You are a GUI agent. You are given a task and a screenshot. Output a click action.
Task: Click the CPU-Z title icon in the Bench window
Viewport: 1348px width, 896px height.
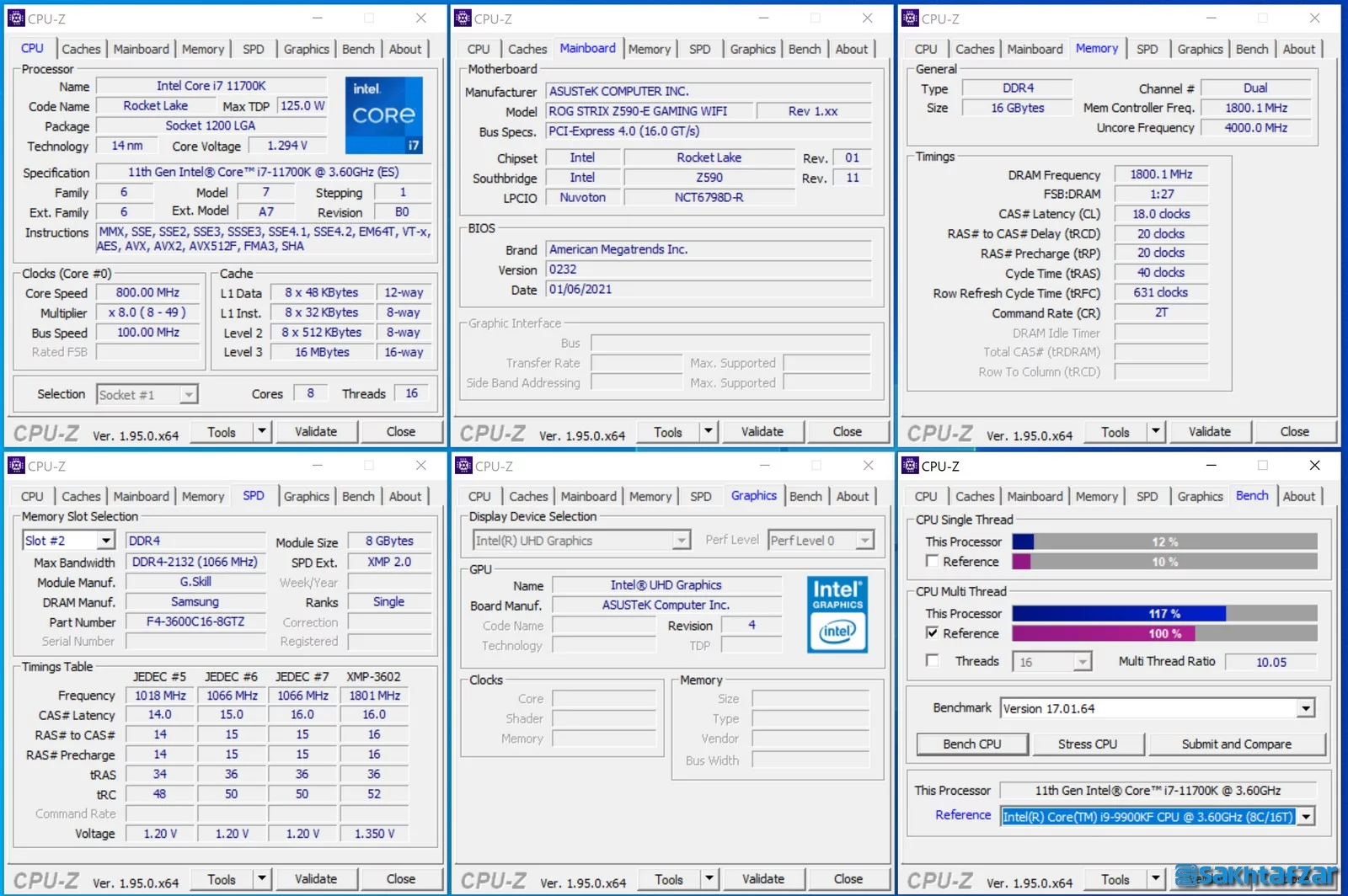tap(910, 466)
